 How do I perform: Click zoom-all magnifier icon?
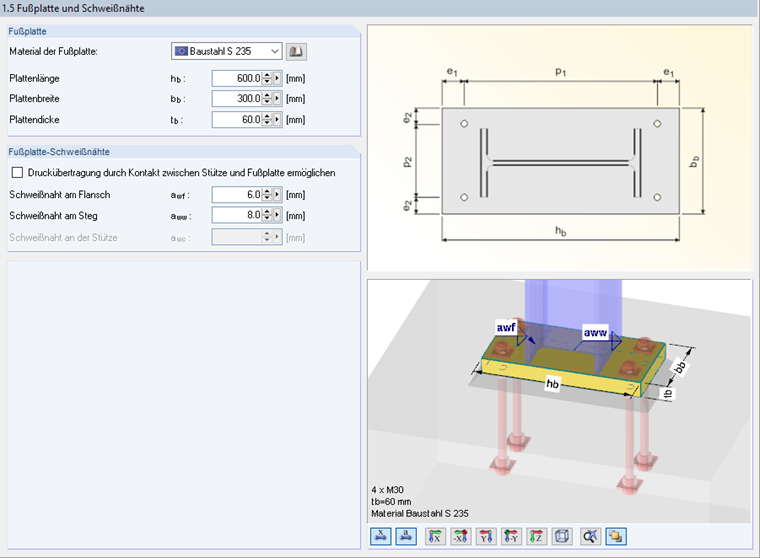point(590,537)
